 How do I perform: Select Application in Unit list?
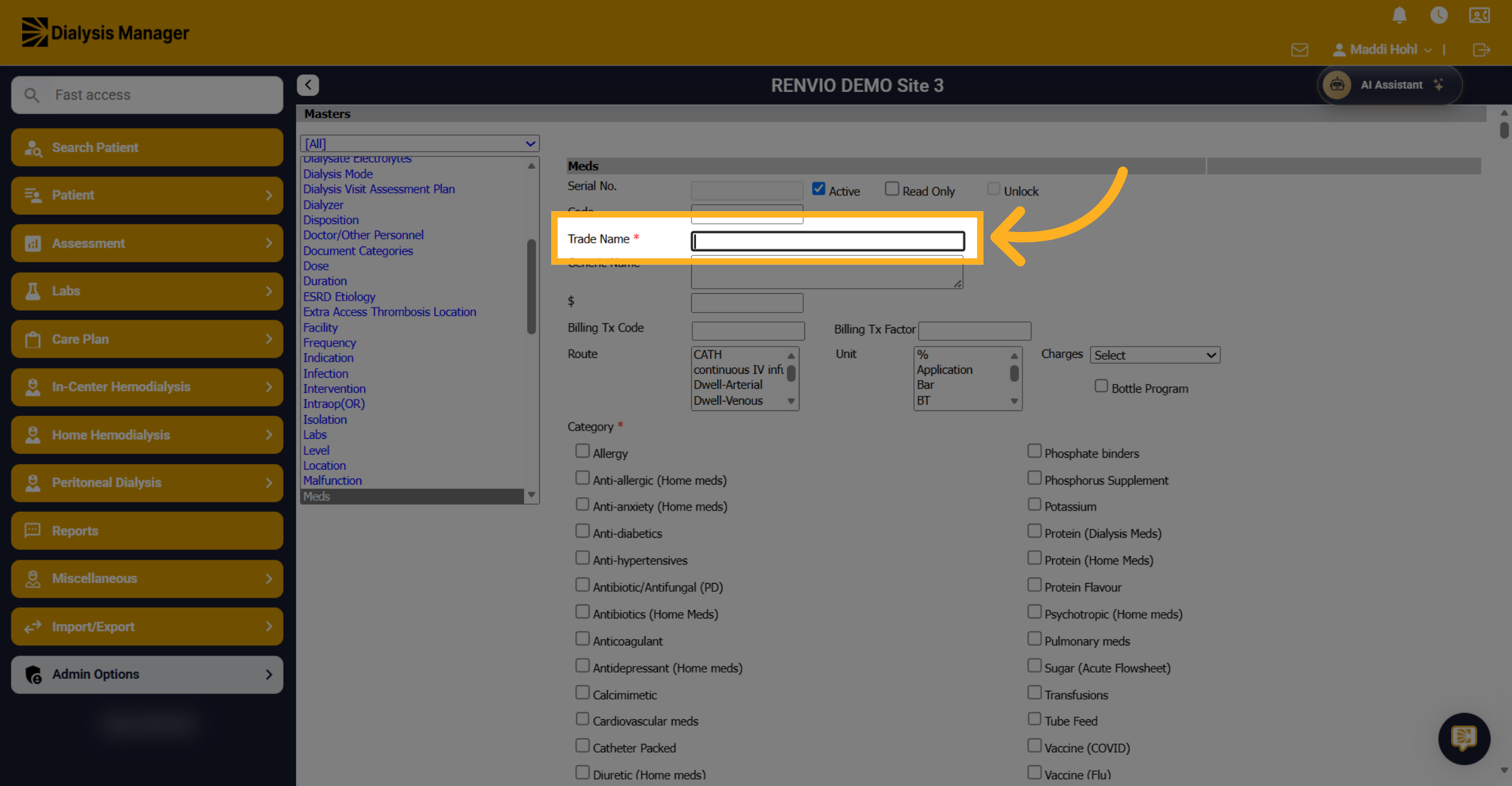click(944, 370)
